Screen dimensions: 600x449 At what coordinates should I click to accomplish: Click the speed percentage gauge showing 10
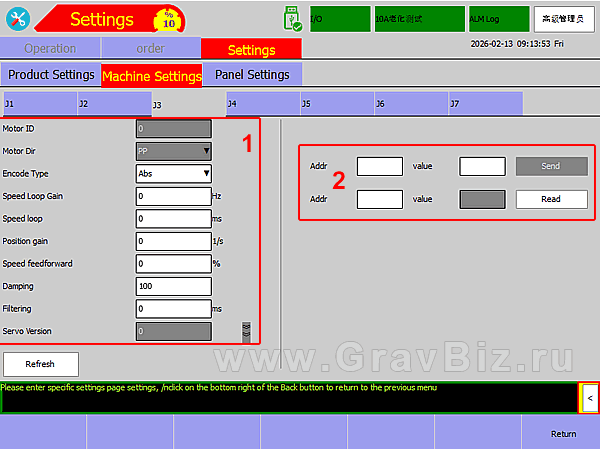[169, 20]
